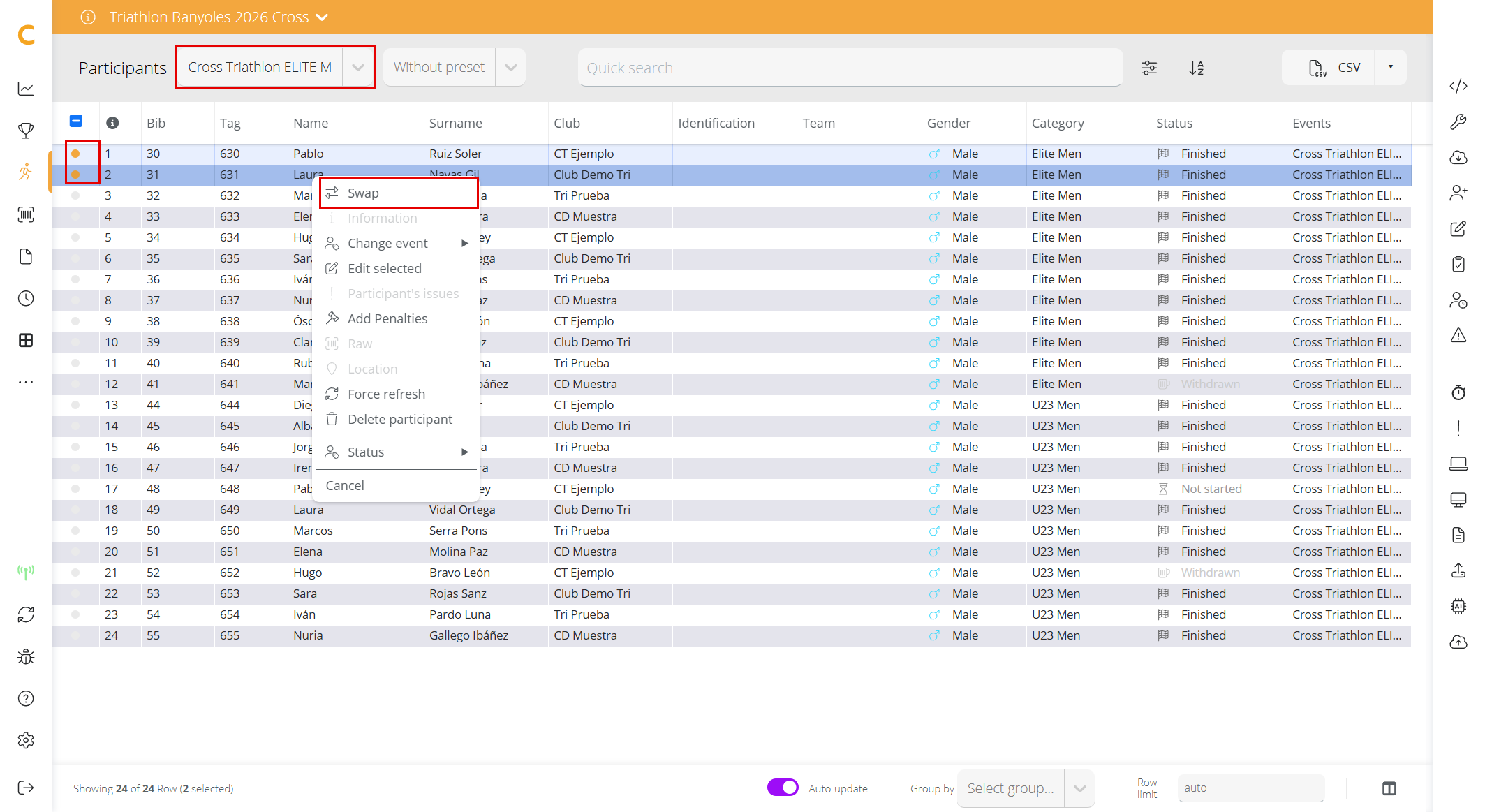Select the row marker for Nuria Gallego Ibáñez
The image size is (1485, 812).
pyautogui.click(x=75, y=635)
